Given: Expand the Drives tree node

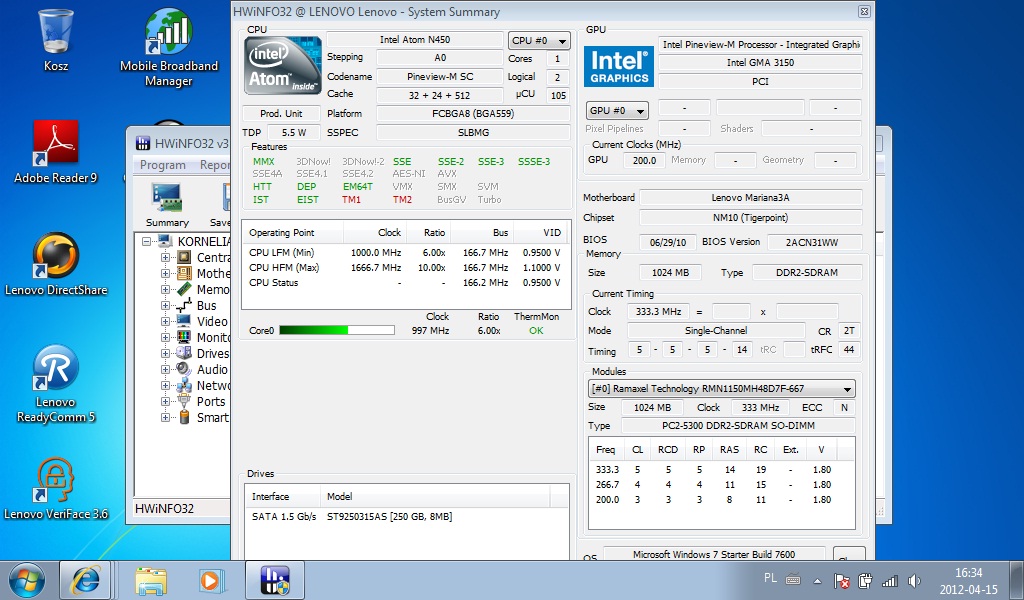Looking at the screenshot, I should click(165, 353).
